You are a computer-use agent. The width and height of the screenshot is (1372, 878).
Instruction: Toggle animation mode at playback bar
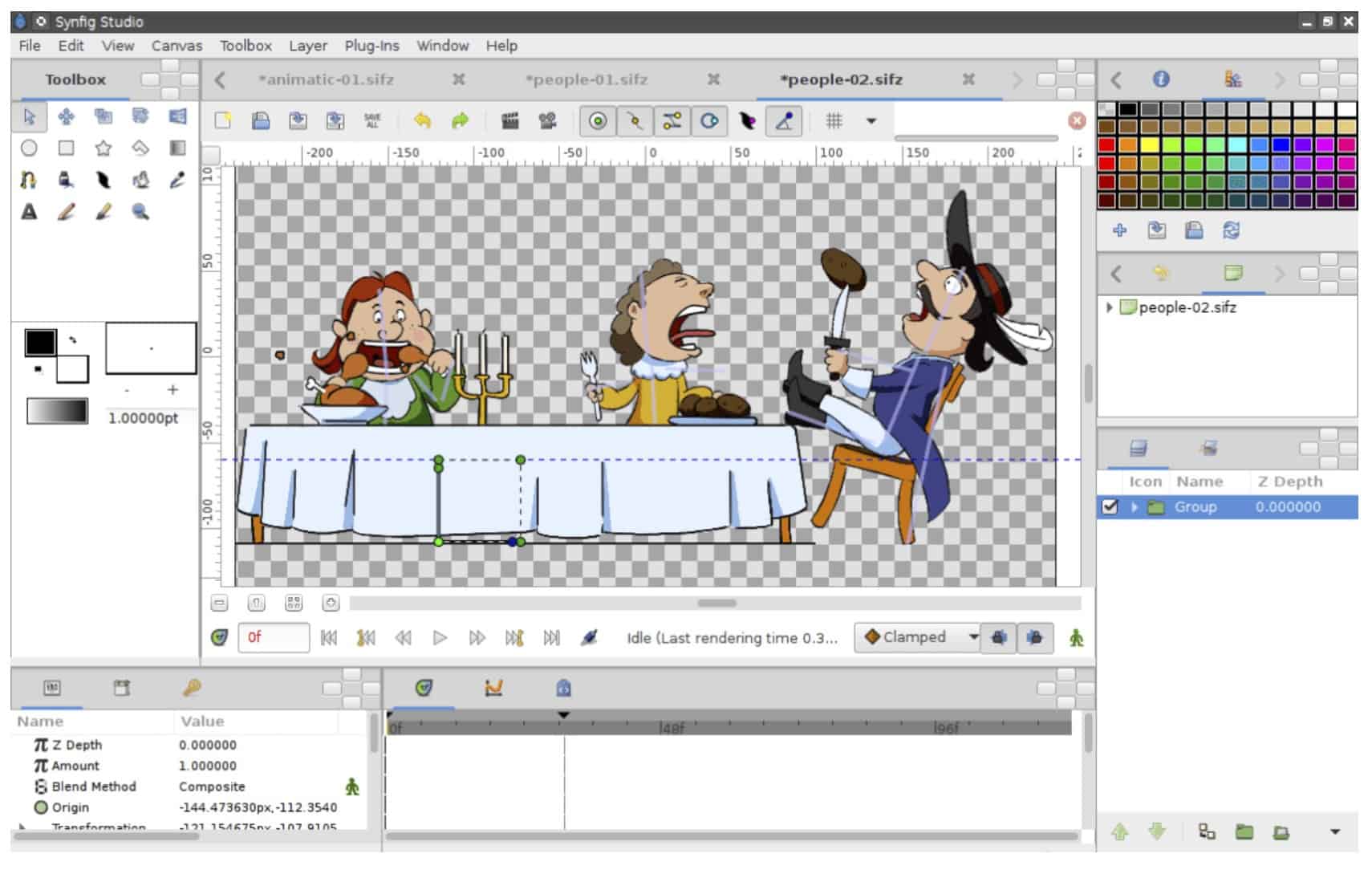coord(1076,638)
